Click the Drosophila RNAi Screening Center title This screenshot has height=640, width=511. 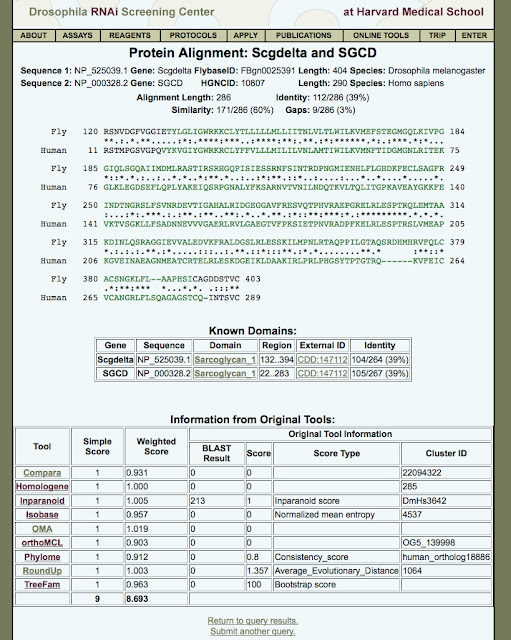(122, 12)
